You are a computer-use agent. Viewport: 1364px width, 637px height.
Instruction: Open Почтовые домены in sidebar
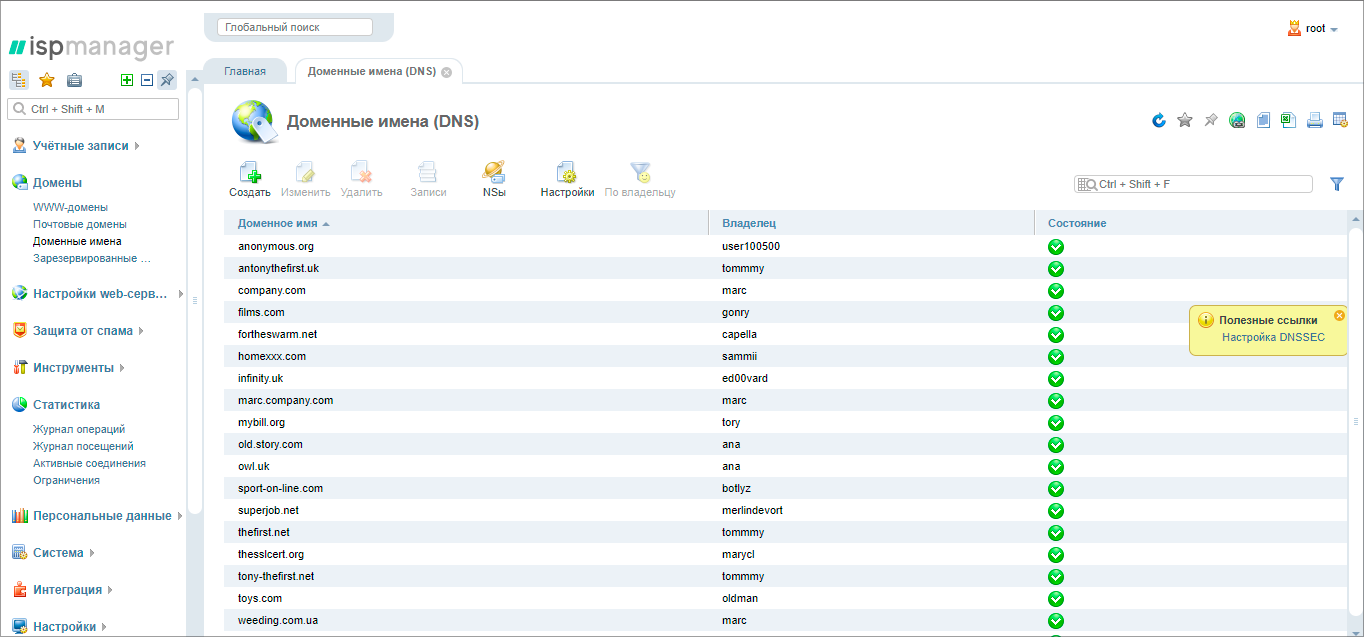click(80, 224)
